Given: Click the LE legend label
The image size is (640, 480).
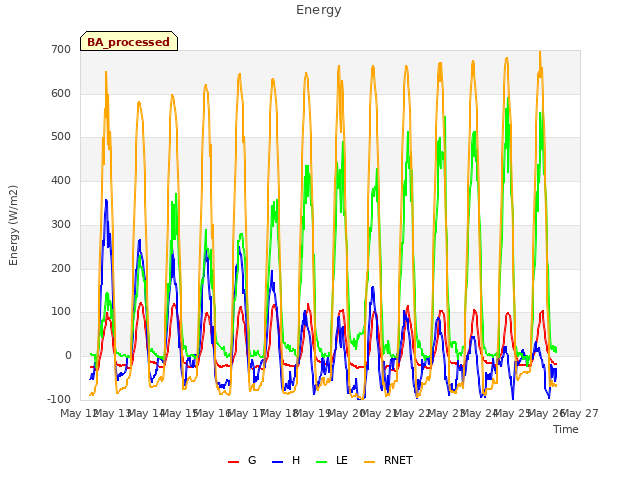Looking at the screenshot, I should [x=342, y=460].
